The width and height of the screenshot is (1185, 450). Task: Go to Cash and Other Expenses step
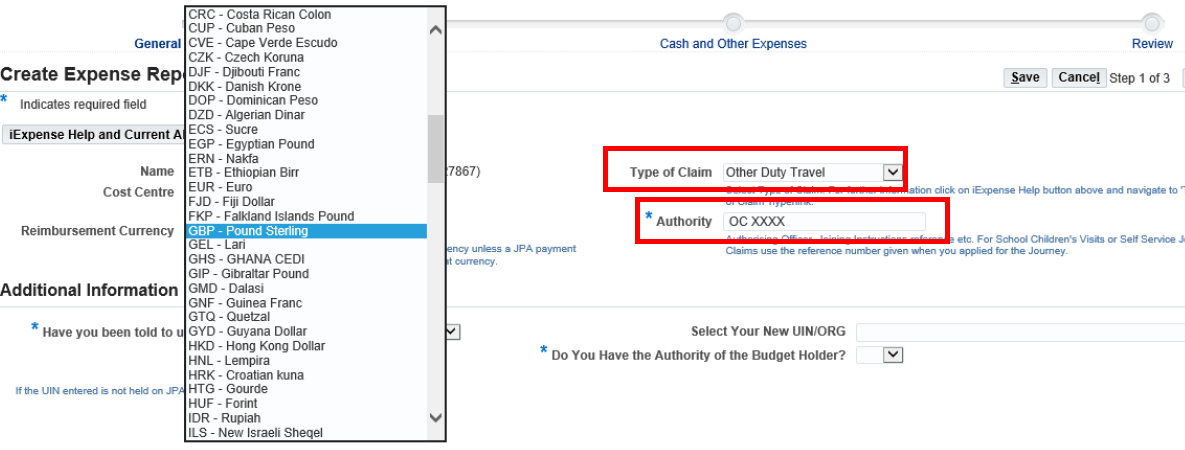(733, 44)
